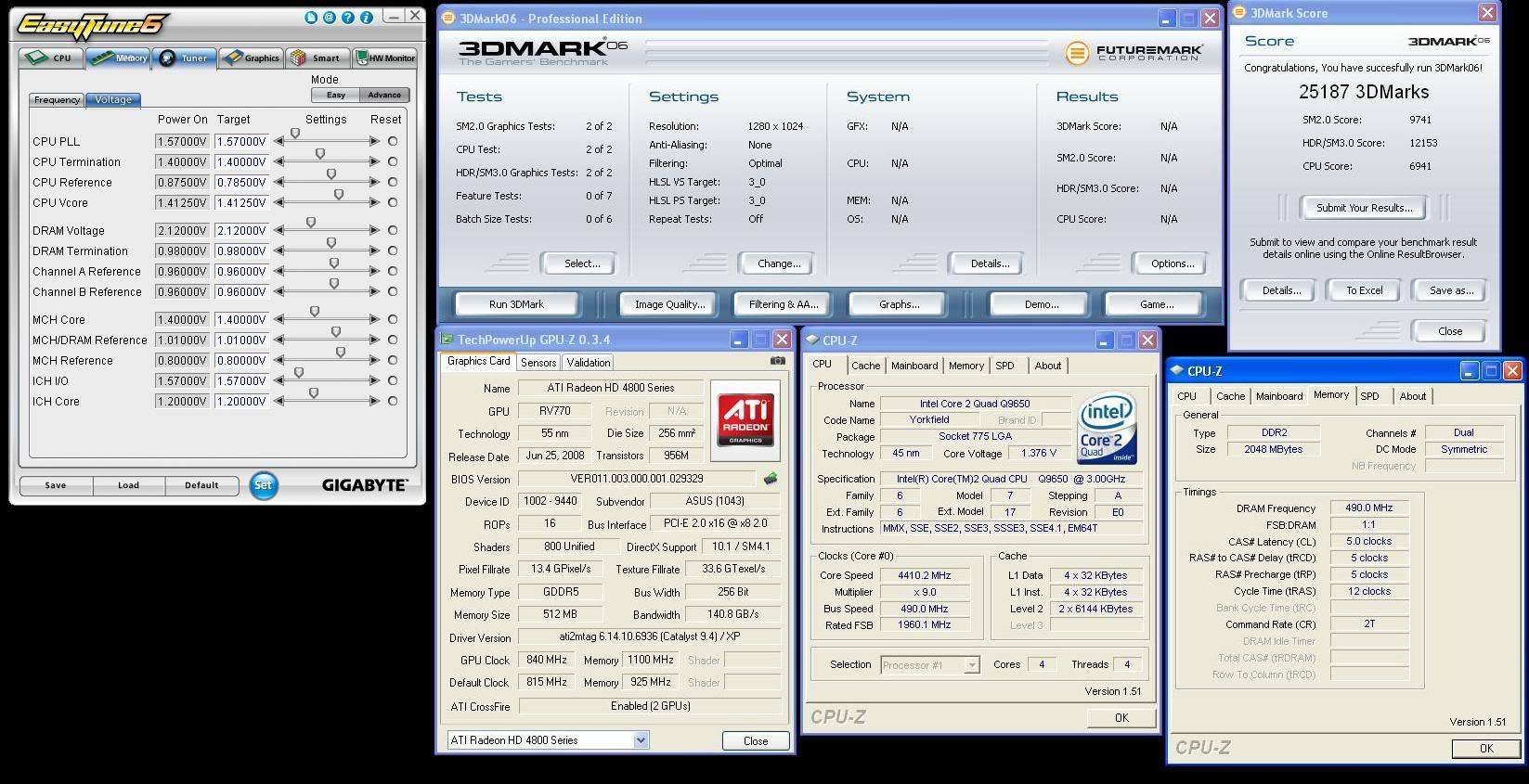The width and height of the screenshot is (1529, 784).
Task: Open Image Quality settings in 3DMark06
Action: pyautogui.click(x=669, y=304)
